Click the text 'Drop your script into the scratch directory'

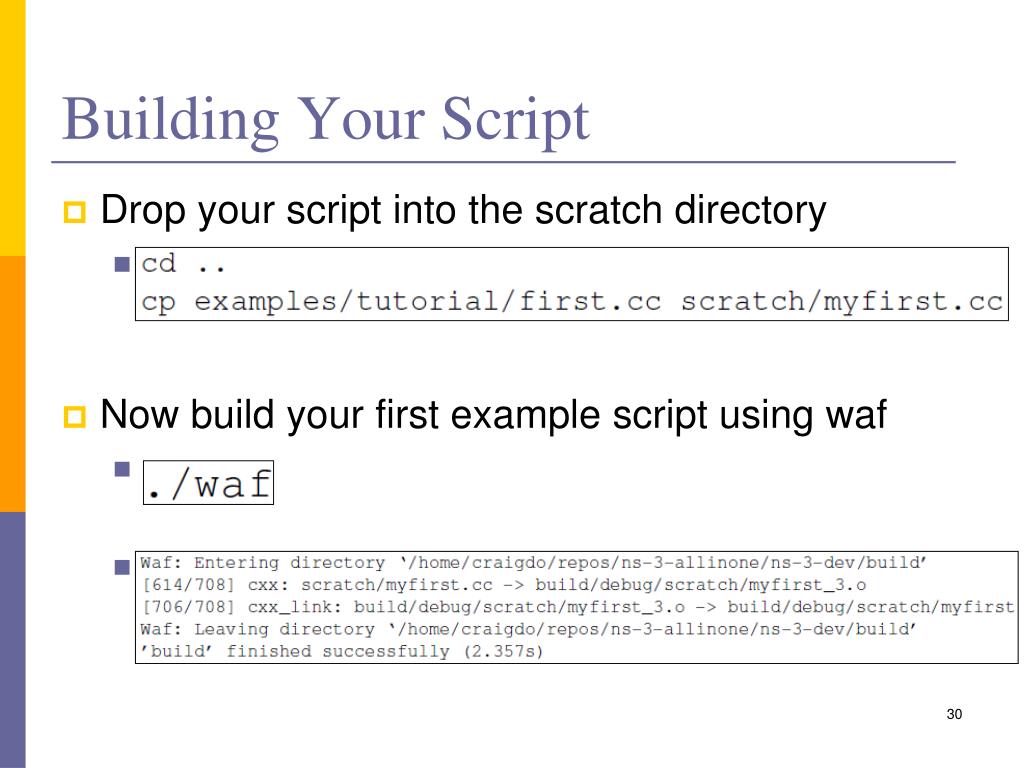(x=464, y=211)
